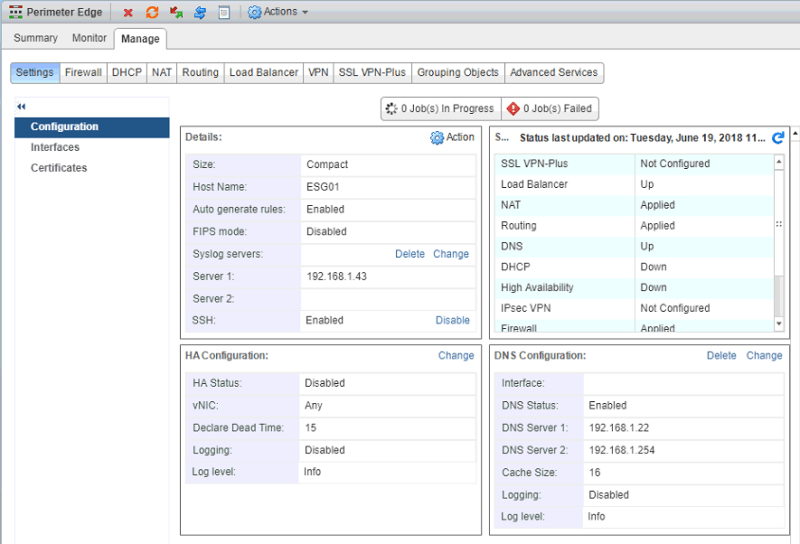Click the blue double-arrow sync icon

tap(200, 12)
